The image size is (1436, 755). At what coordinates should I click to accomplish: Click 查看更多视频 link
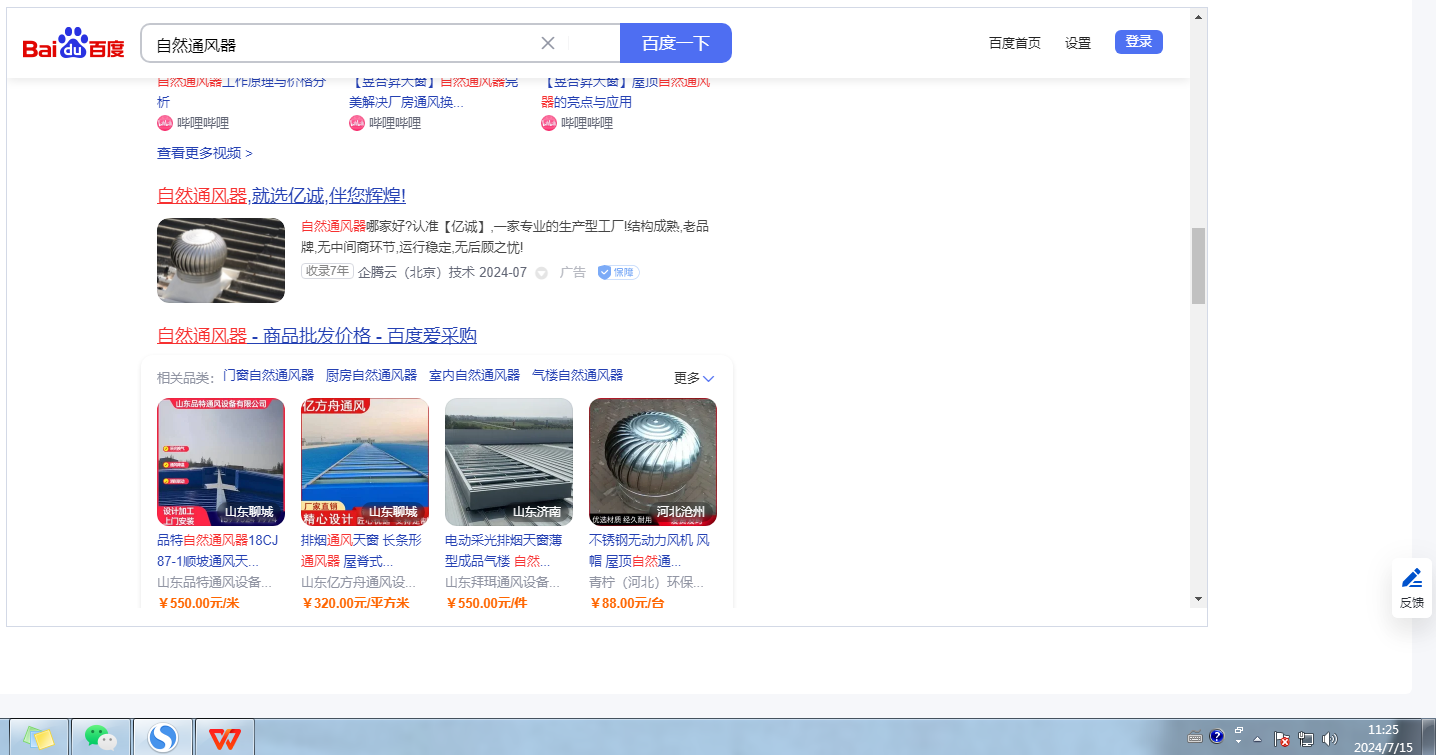point(205,153)
